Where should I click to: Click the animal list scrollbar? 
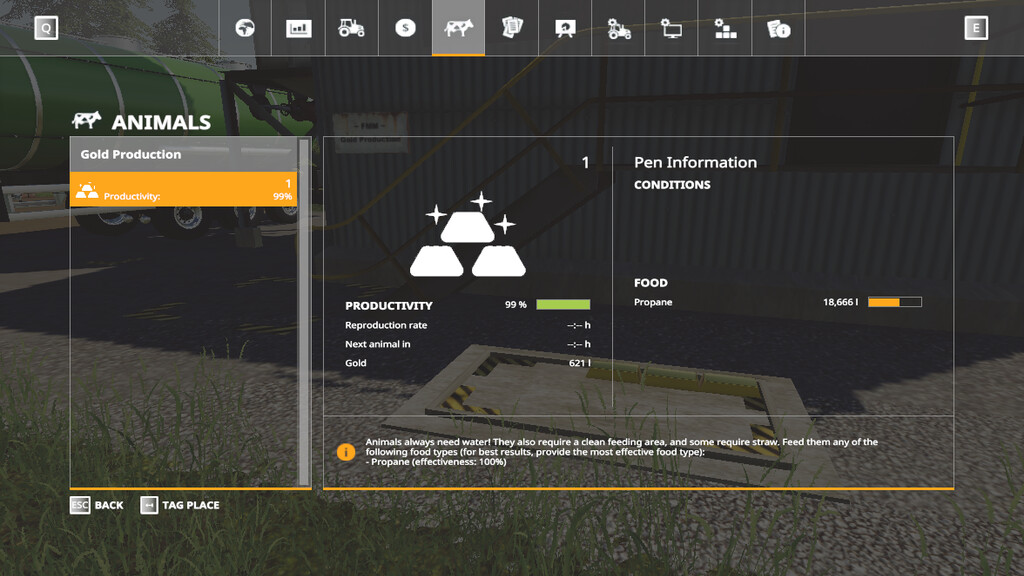304,312
